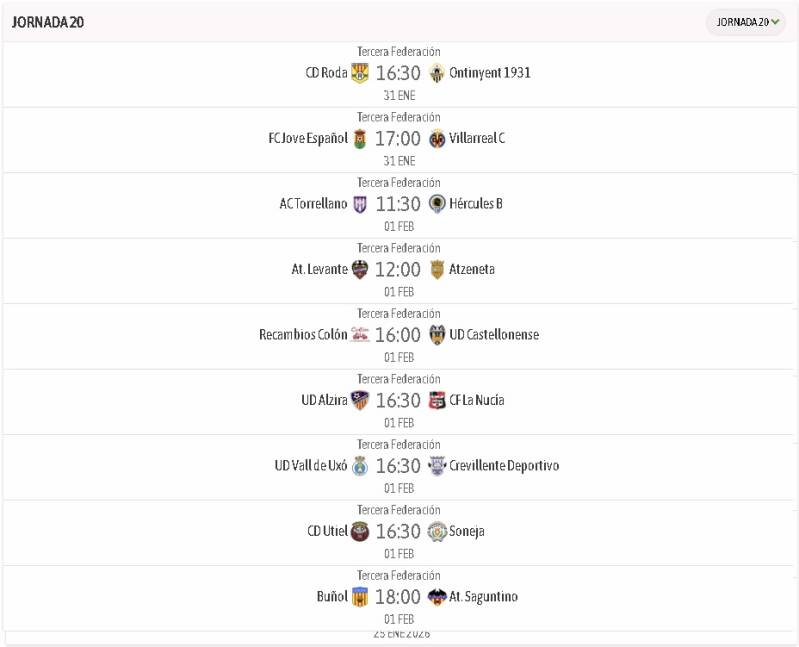Click the Villarreal C yellow crest
The height and width of the screenshot is (647, 799).
(x=437, y=138)
